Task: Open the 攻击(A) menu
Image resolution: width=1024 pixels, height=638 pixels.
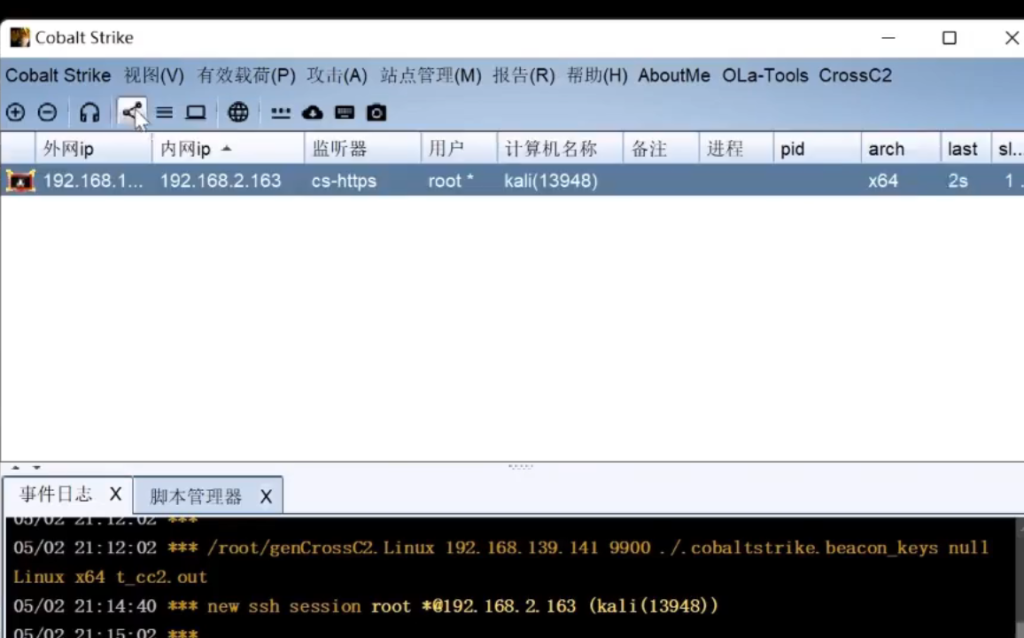Action: (x=337, y=75)
